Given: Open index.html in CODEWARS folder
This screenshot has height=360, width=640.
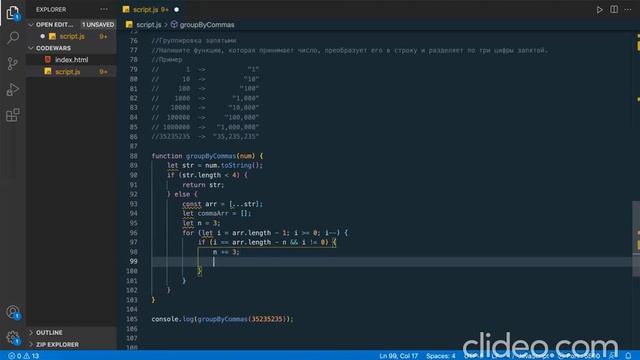Looking at the screenshot, I should (x=72, y=60).
